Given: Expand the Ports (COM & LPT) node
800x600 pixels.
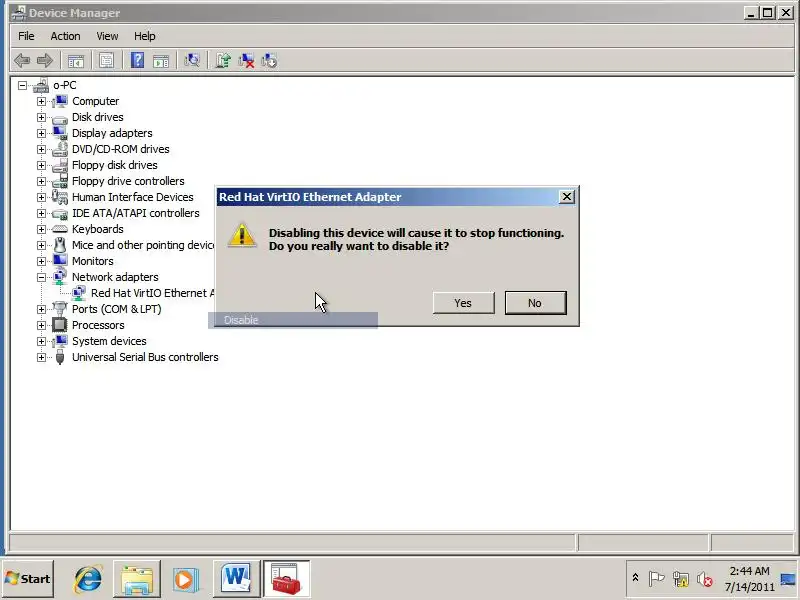Looking at the screenshot, I should coord(41,309).
